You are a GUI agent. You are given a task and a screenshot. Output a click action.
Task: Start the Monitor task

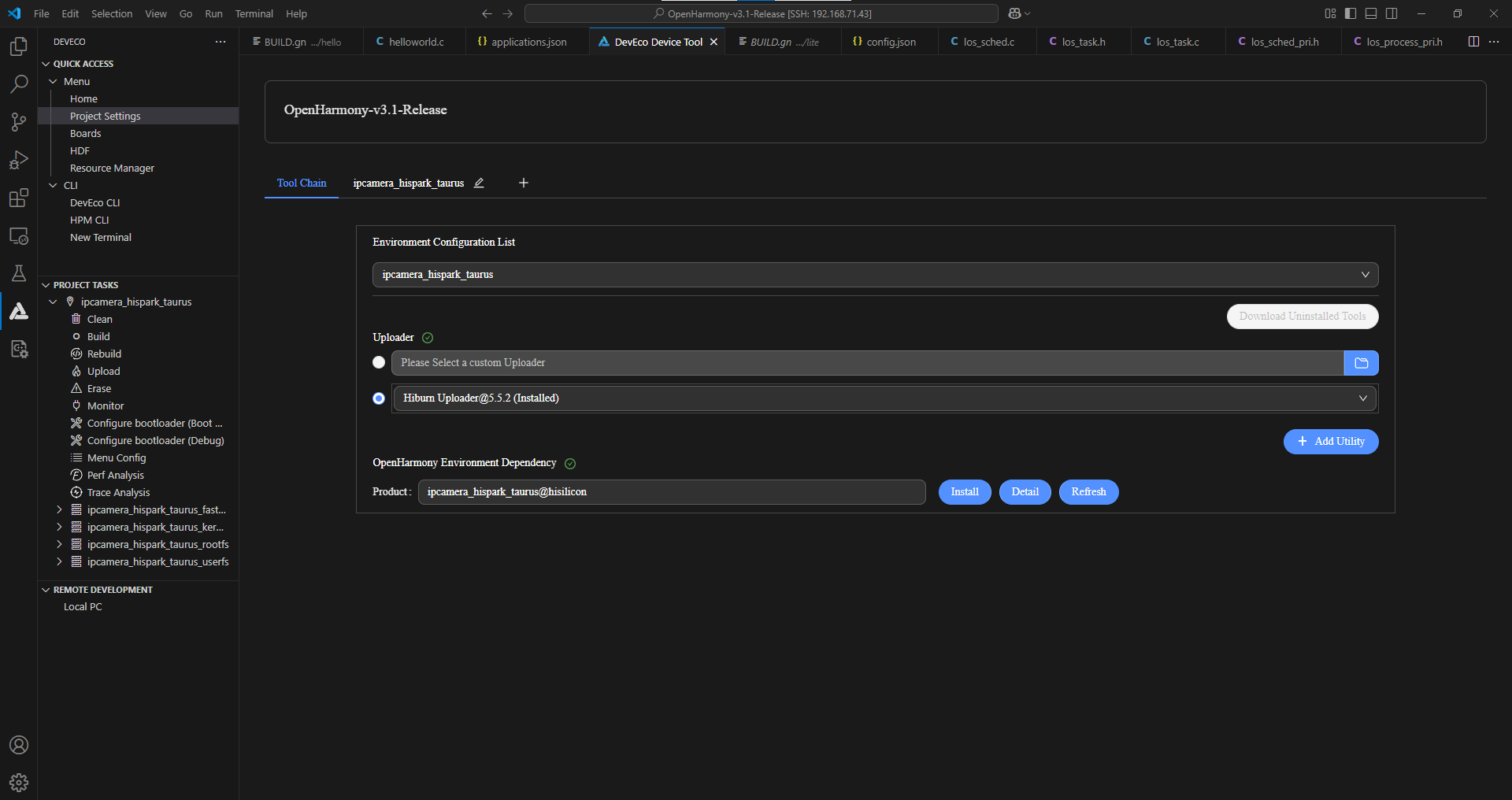click(x=106, y=406)
